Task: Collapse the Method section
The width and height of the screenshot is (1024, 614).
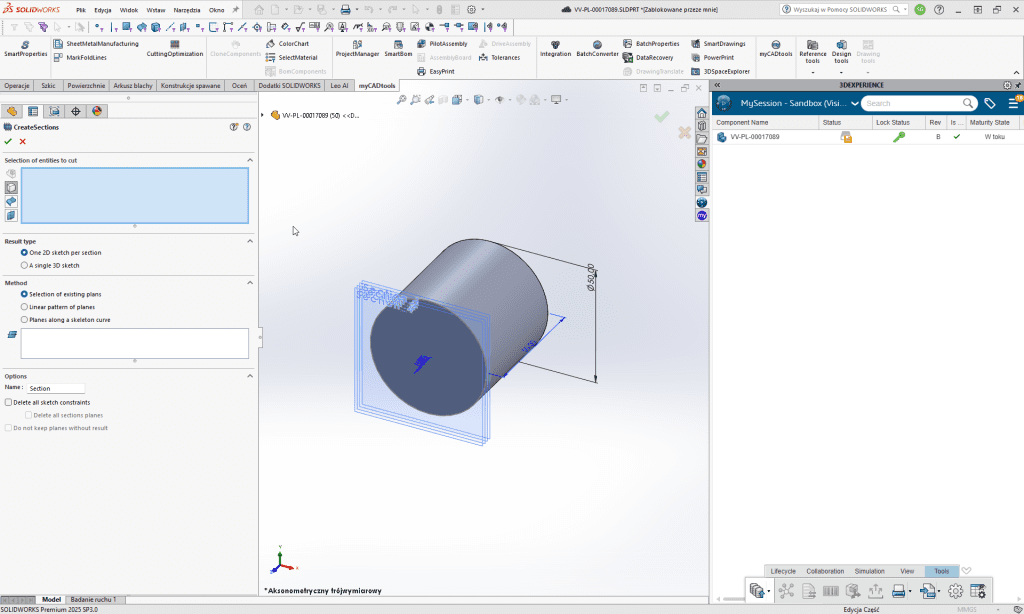Action: point(250,283)
